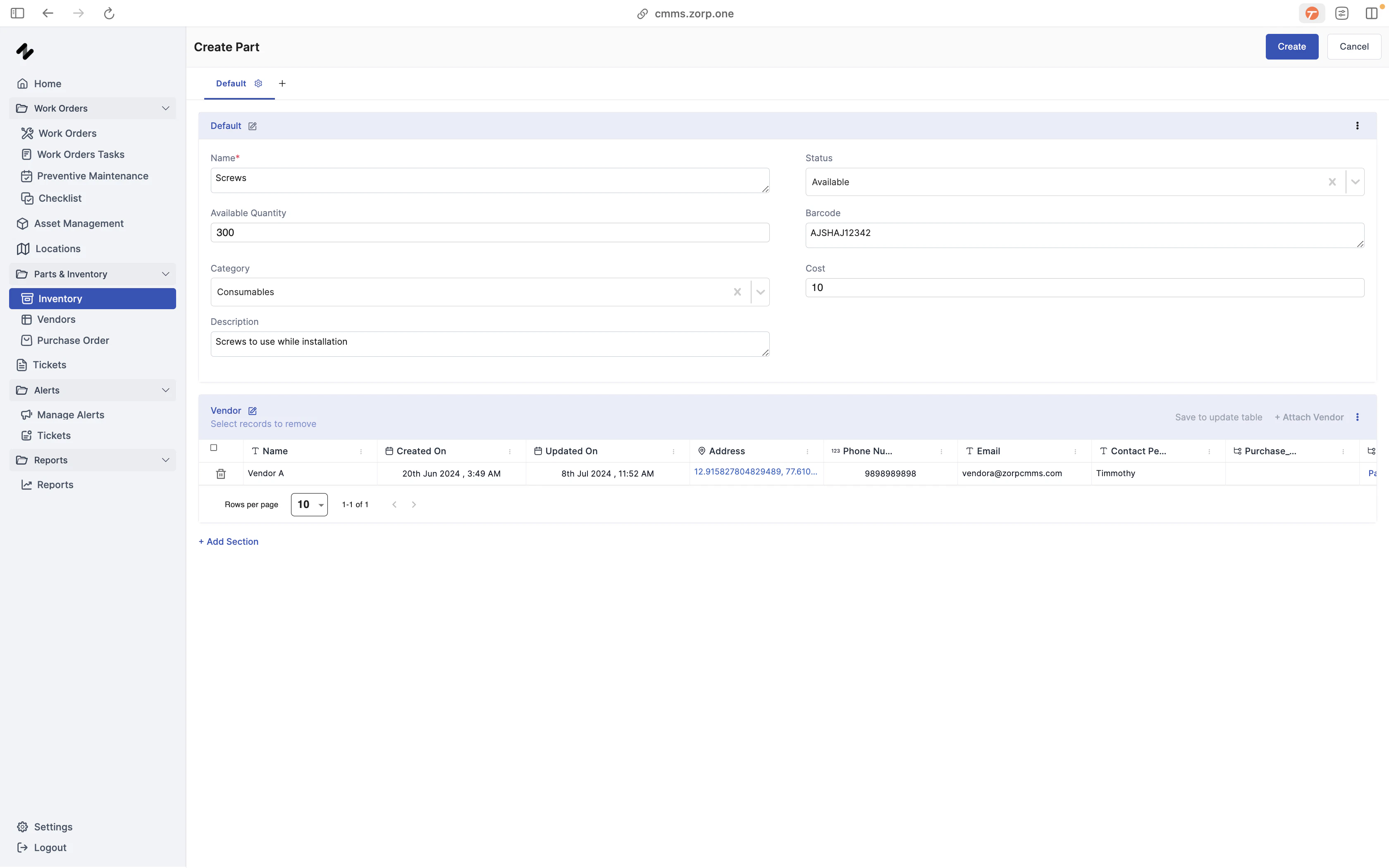1389x868 pixels.
Task: Open Vendors in the sidebar
Action: tap(56, 319)
